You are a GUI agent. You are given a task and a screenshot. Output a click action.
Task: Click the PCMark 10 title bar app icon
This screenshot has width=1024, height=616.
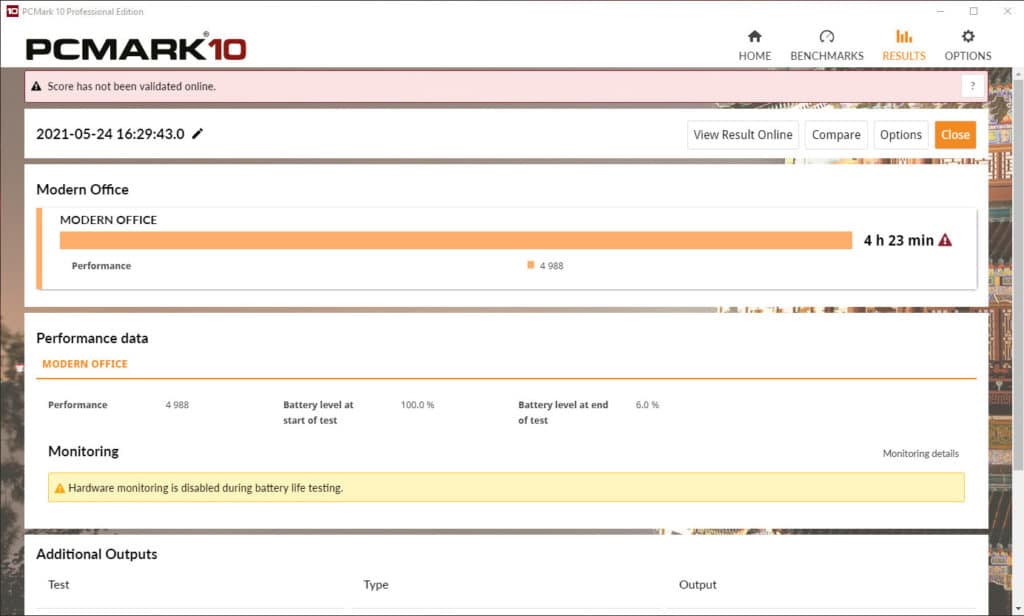(12, 11)
